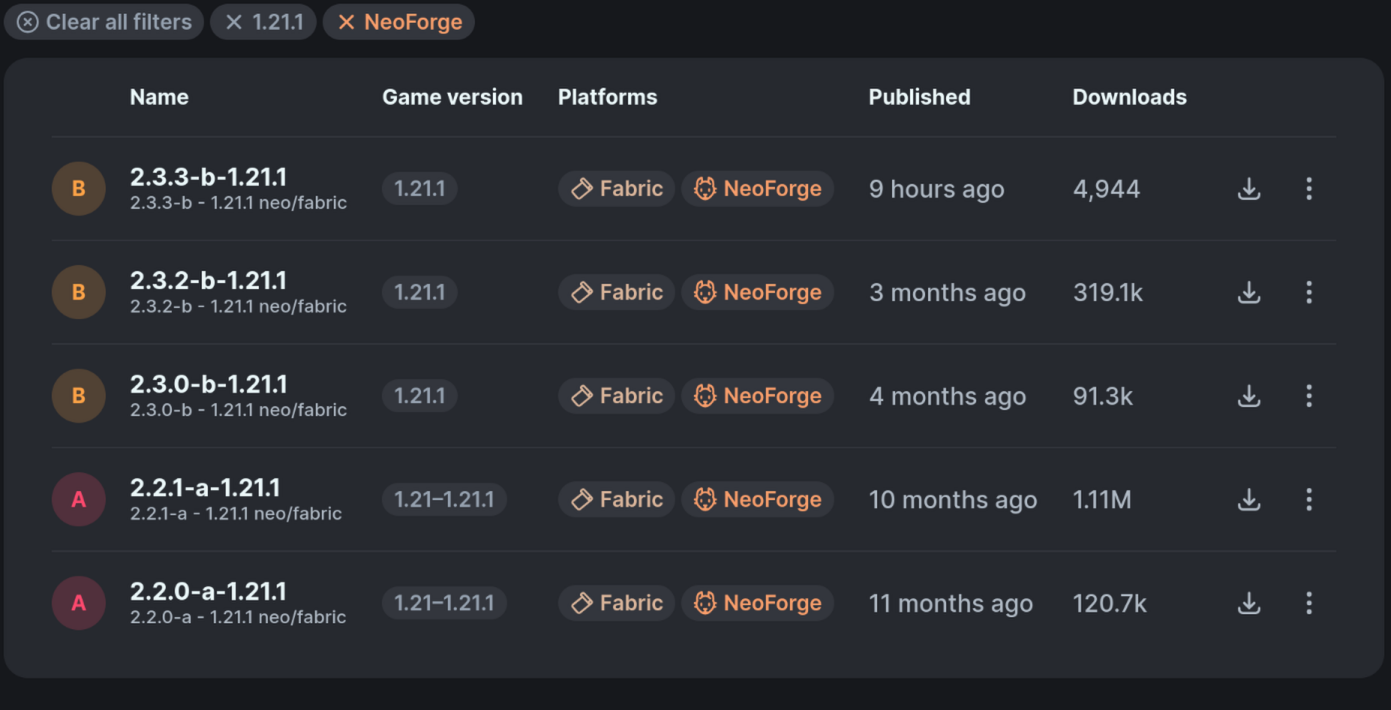This screenshot has width=1391, height=710.
Task: Open the 2.2.0-a-1.21.1 version page
Action: coord(208,592)
